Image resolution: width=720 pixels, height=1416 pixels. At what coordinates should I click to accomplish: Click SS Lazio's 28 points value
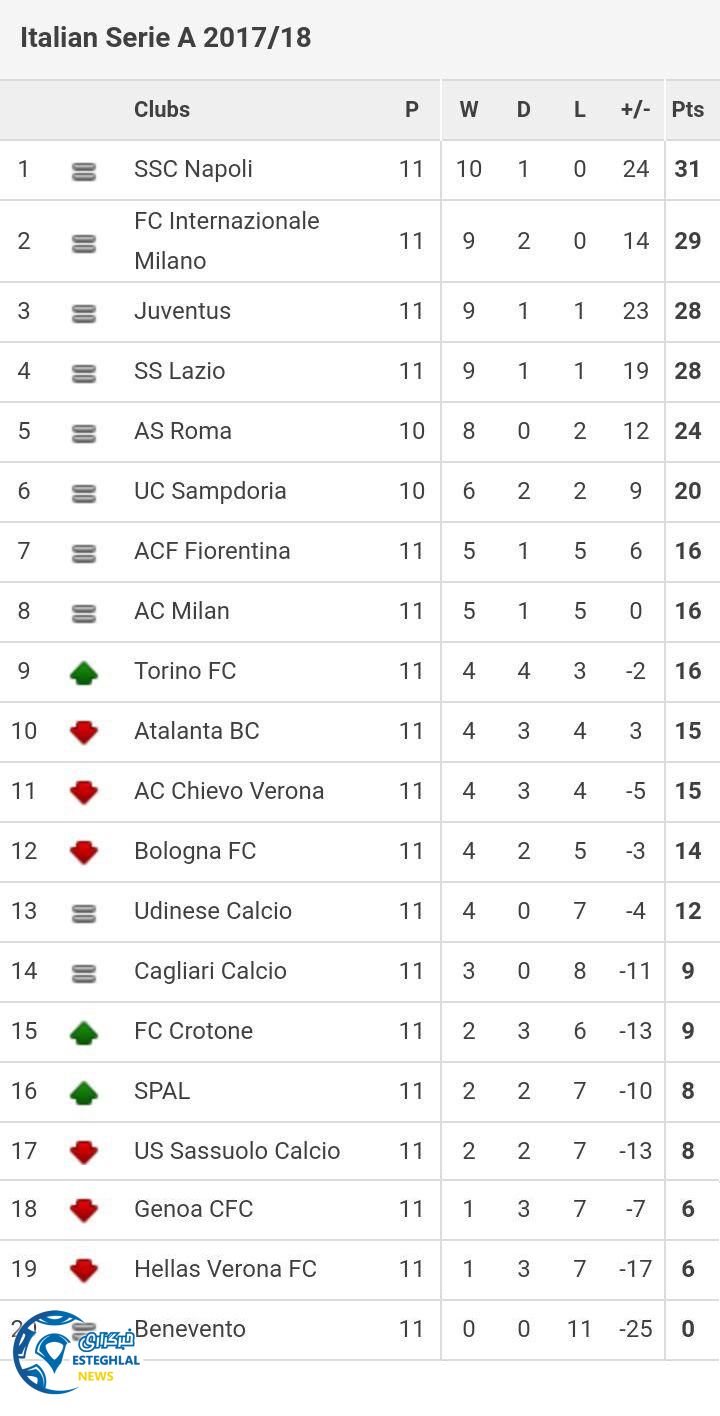pos(688,371)
